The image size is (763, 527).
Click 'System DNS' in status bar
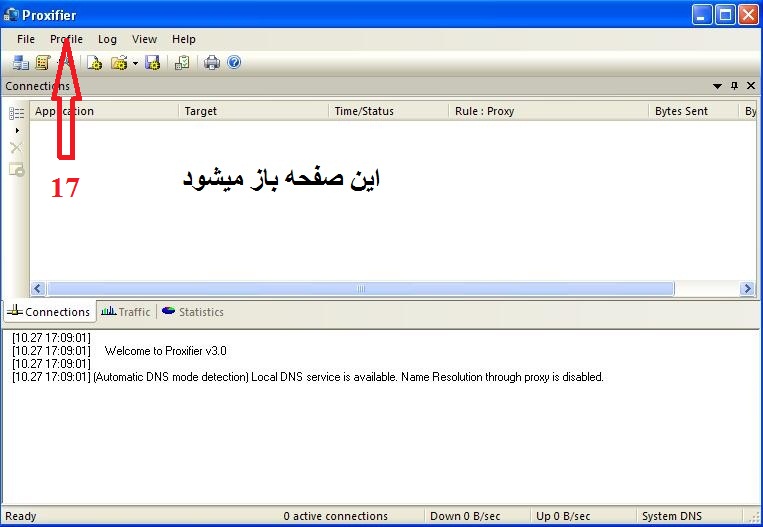coord(672,516)
